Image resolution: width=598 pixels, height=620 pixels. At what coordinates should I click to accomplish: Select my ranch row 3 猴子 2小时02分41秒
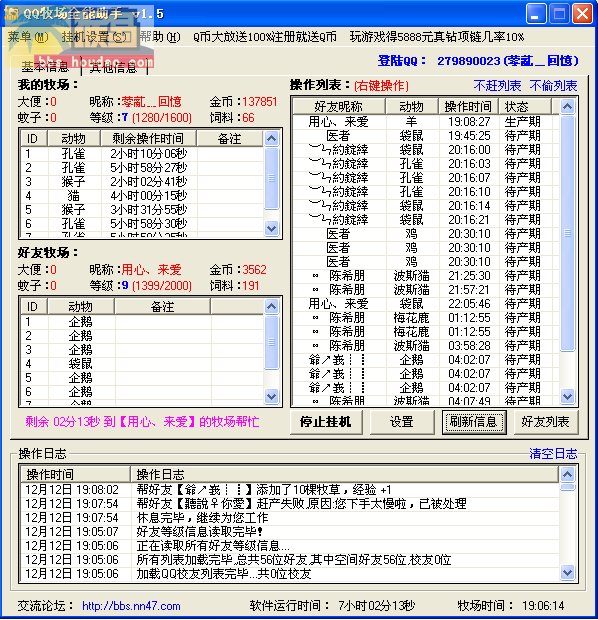pyautogui.click(x=142, y=181)
